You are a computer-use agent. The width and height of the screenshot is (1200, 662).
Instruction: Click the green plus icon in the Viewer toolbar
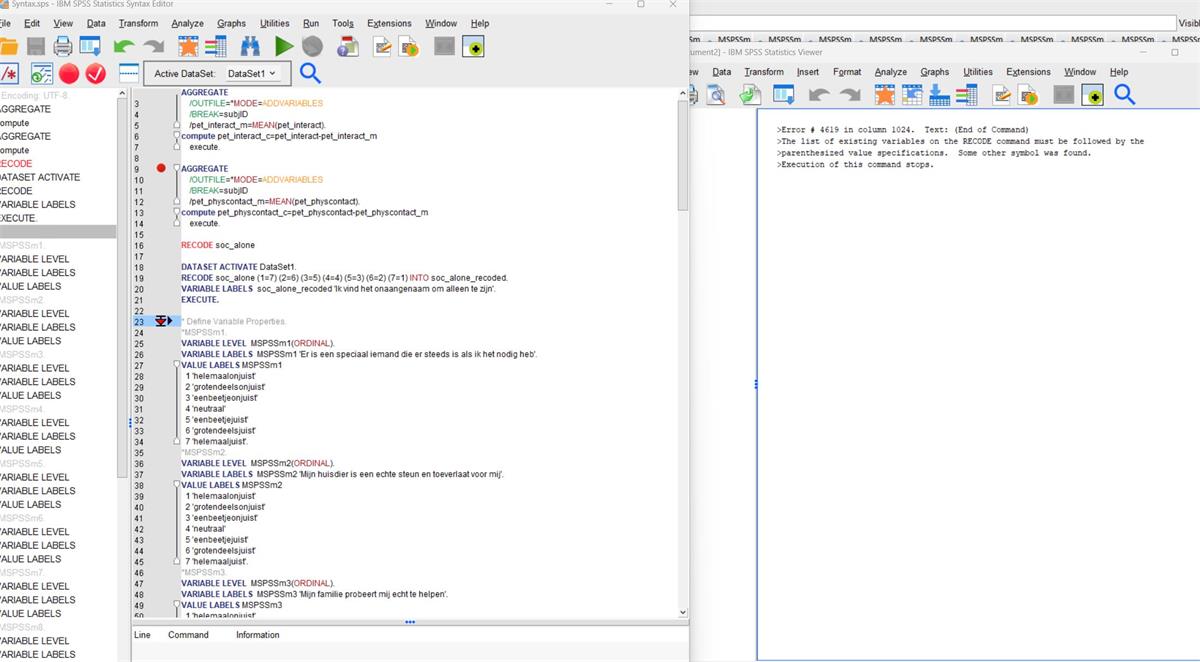pyautogui.click(x=1092, y=94)
